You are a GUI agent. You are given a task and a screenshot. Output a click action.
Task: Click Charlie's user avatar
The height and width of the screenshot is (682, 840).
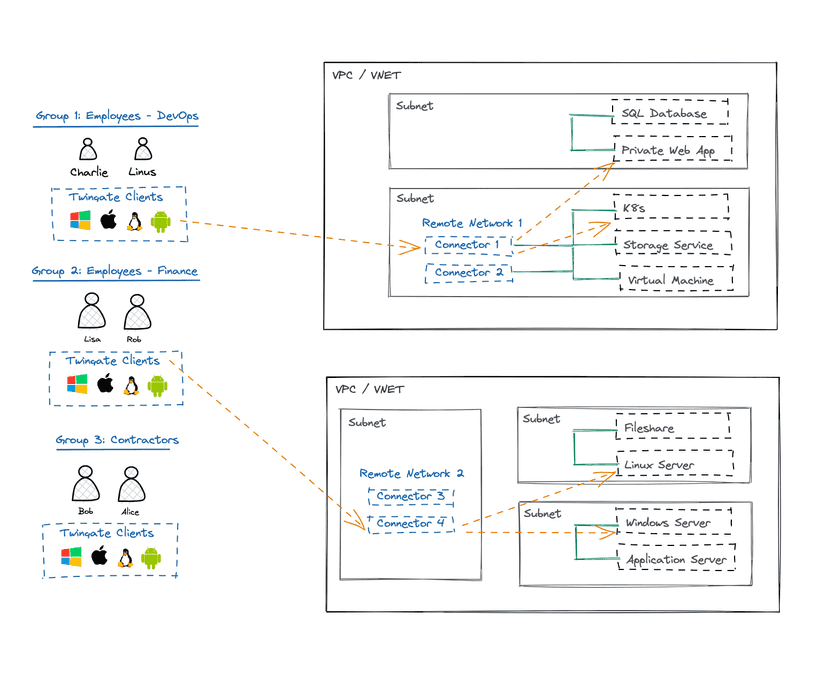point(88,150)
